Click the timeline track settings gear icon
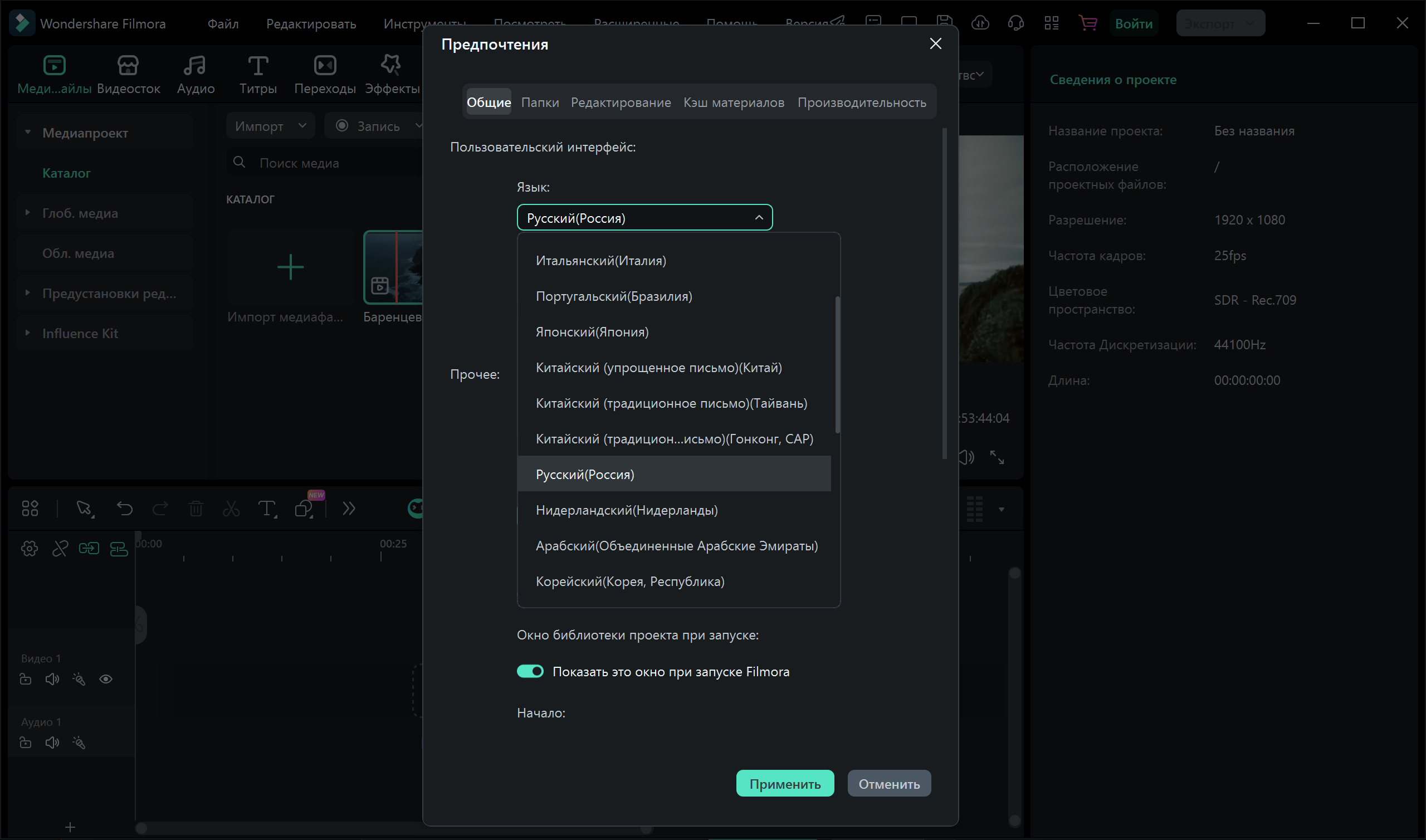 tap(30, 549)
